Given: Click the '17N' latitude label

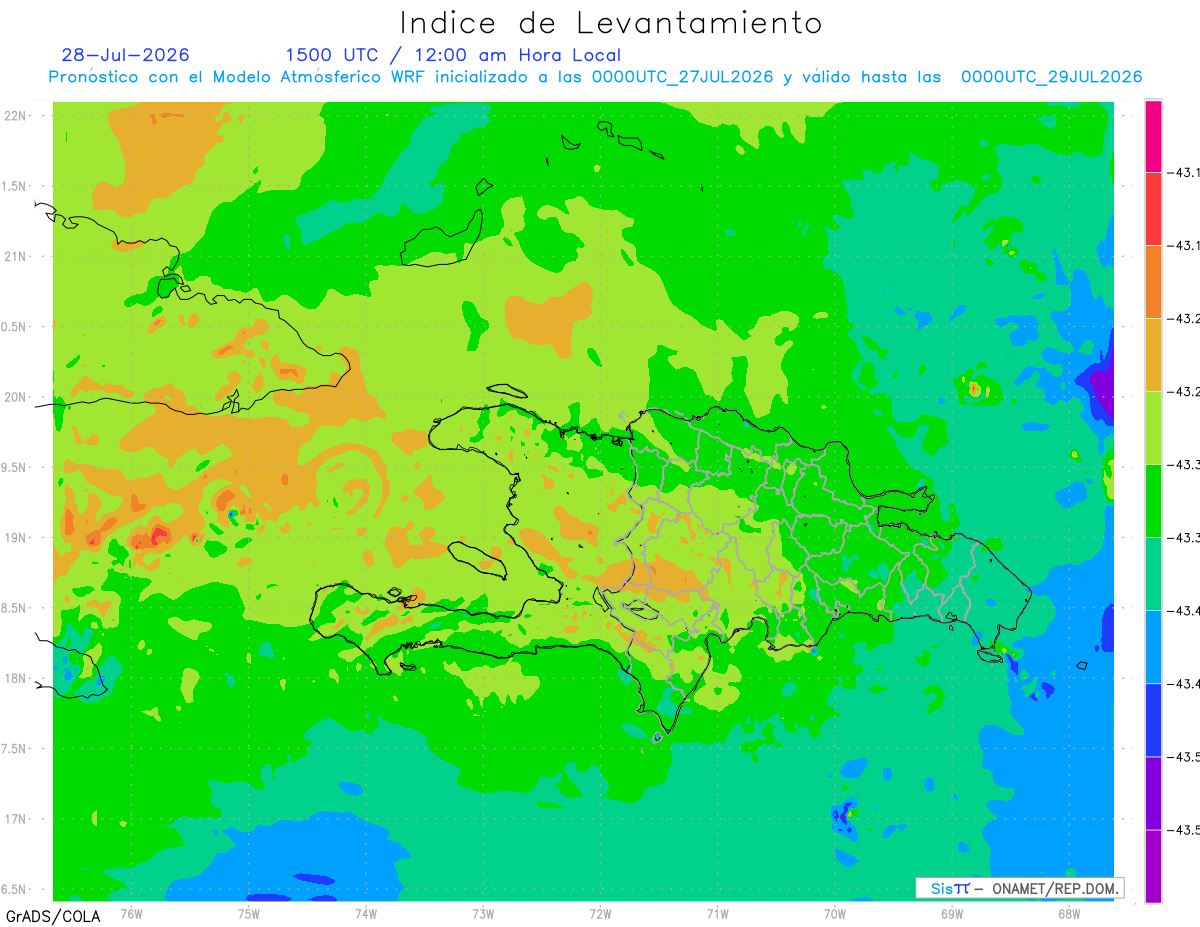Looking at the screenshot, I should click(16, 819).
